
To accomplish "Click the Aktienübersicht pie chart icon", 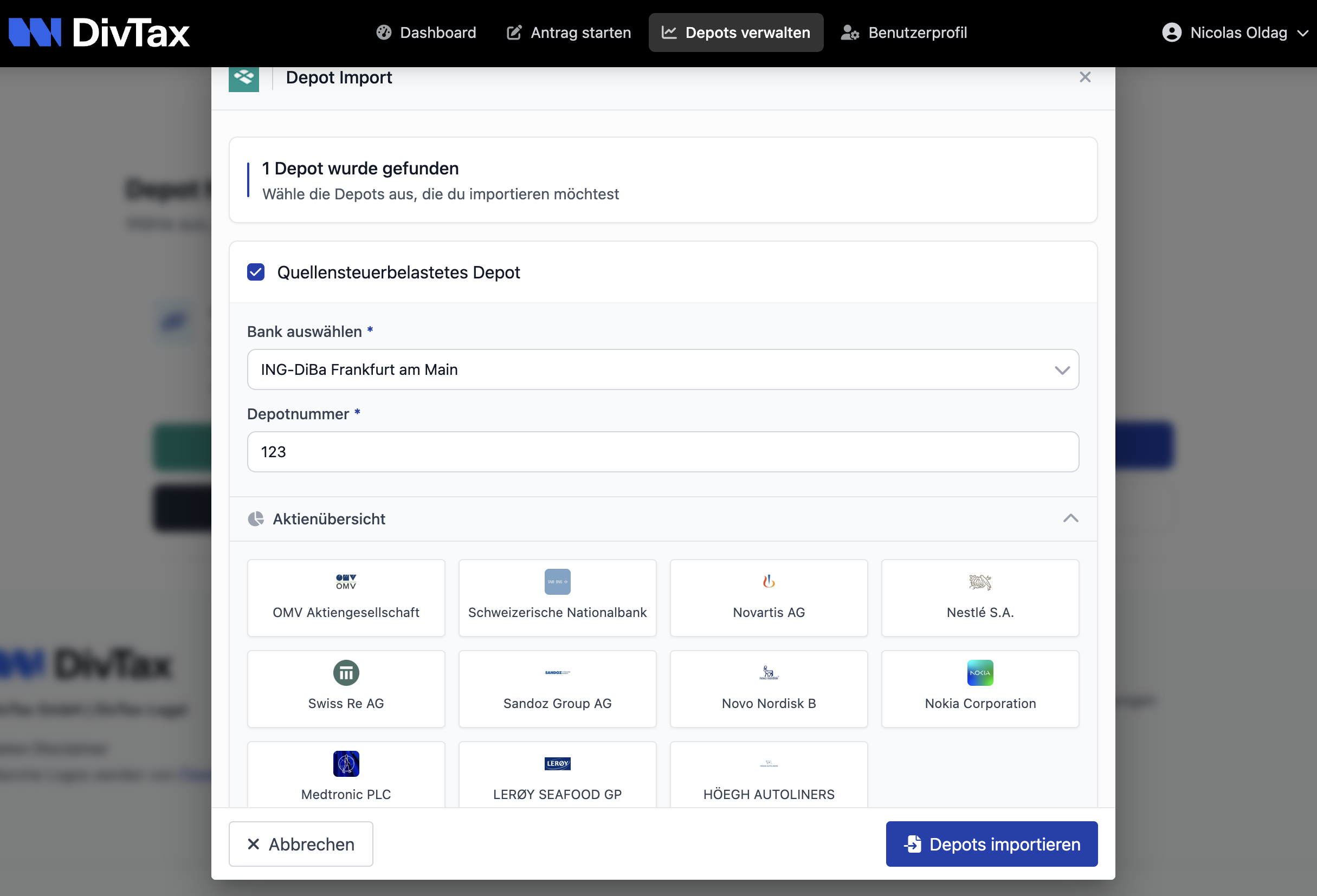I will 256,519.
